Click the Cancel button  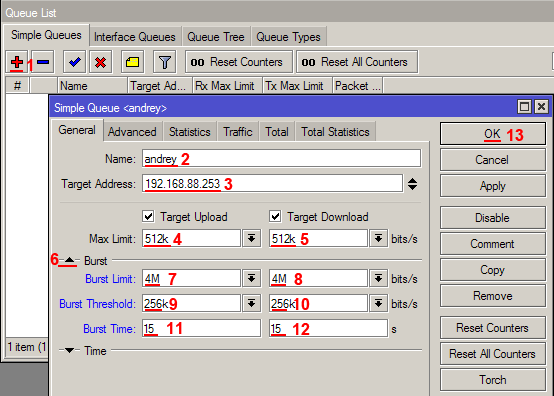(493, 160)
